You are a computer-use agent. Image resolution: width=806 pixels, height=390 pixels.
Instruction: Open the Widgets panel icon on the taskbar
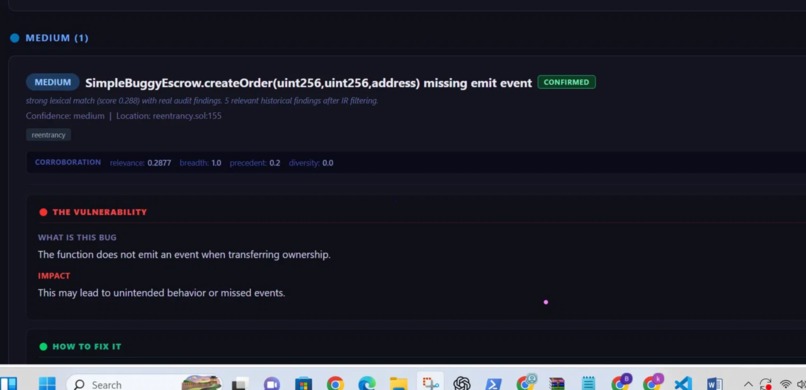[x=9, y=383]
